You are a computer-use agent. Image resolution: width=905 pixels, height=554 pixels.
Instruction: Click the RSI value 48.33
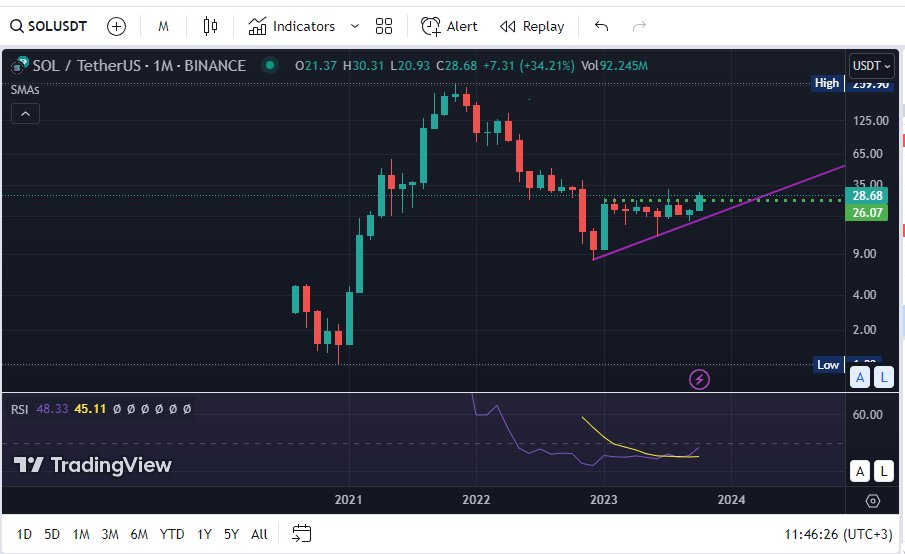coord(52,409)
